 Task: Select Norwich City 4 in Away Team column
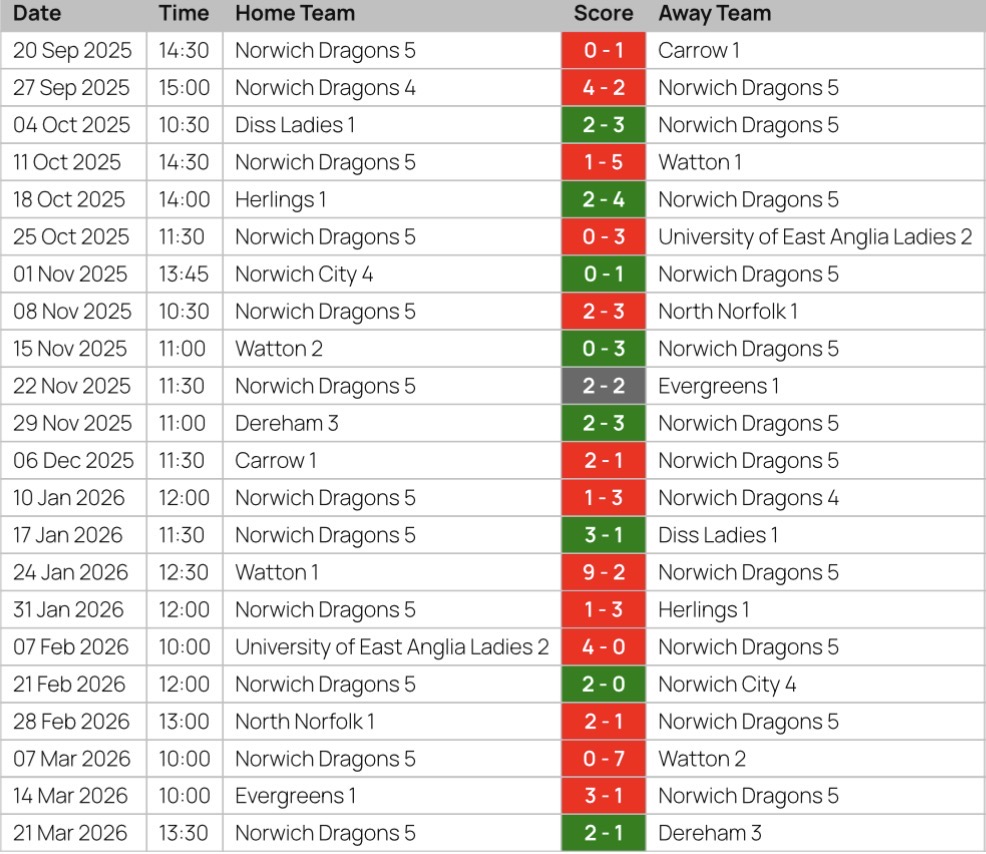[x=727, y=685]
